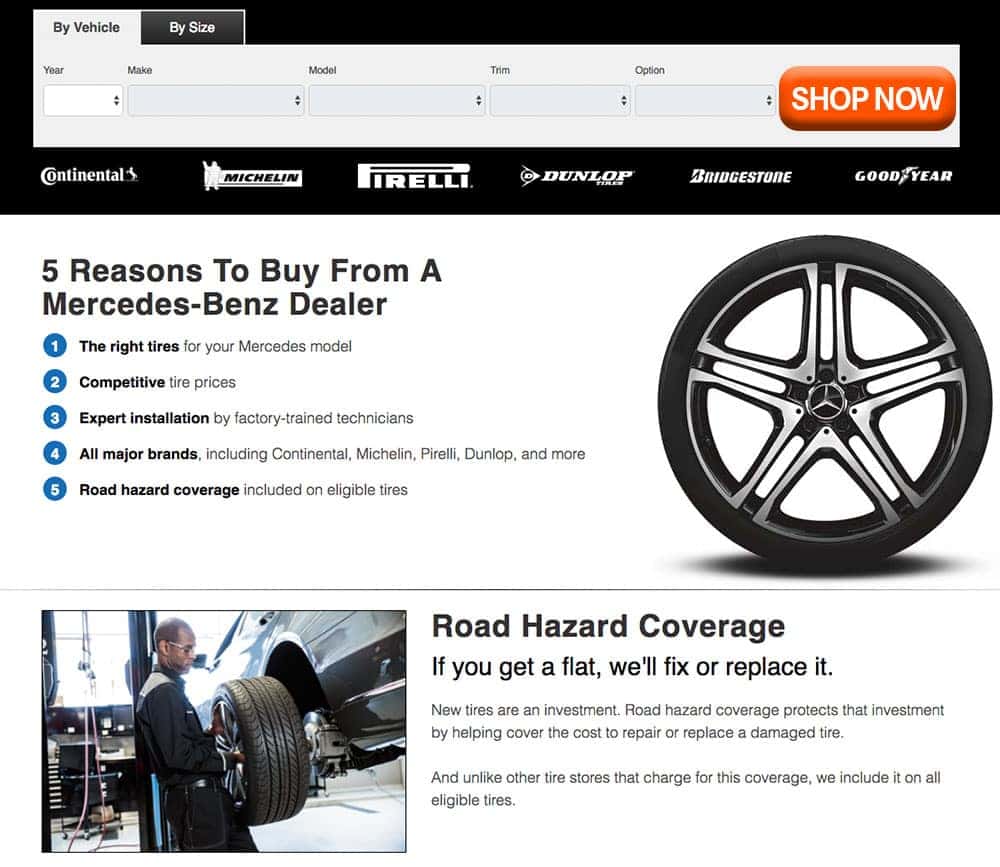Click the 'Year' field label
Image resolution: width=1000 pixels, height=867 pixels.
pyautogui.click(x=54, y=70)
